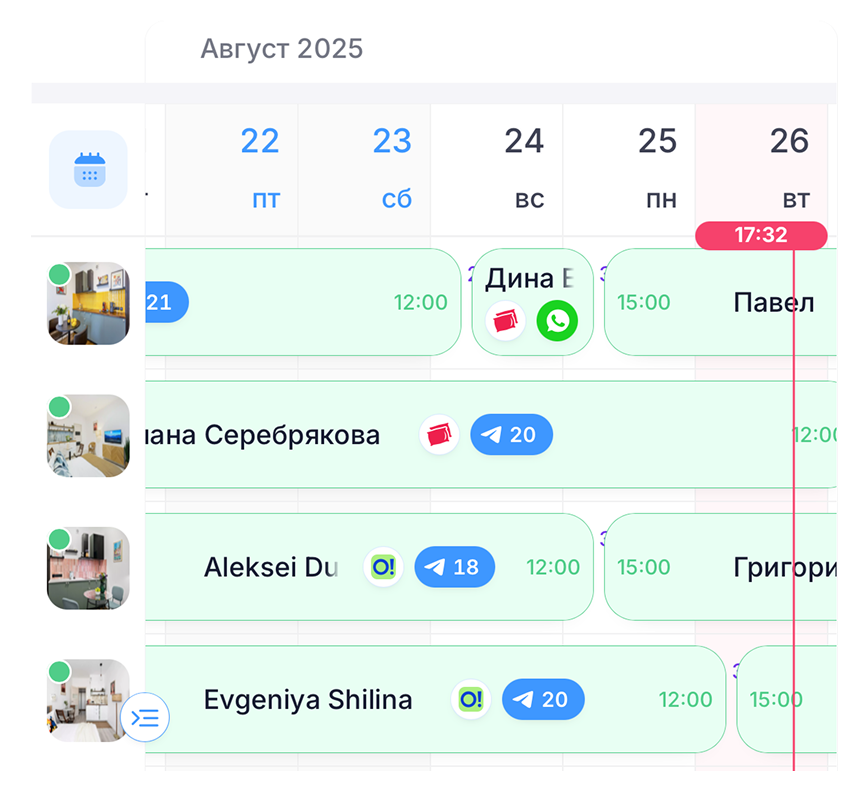Click the 17:32 current time marker
865x803 pixels.
click(761, 236)
